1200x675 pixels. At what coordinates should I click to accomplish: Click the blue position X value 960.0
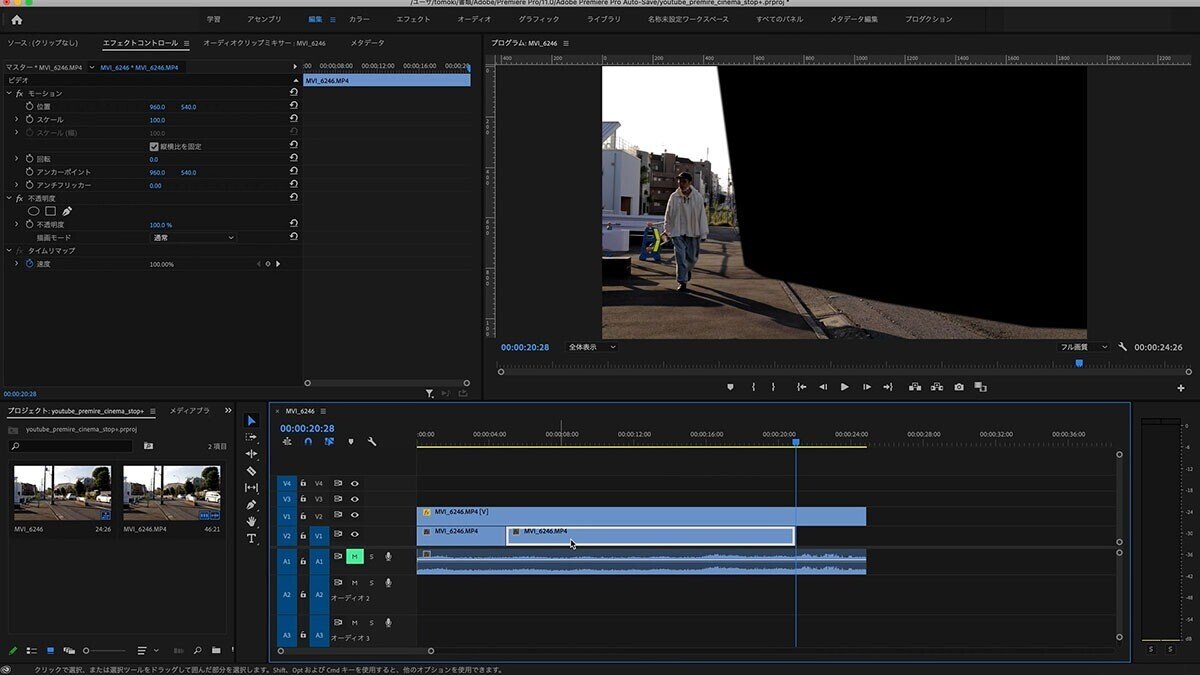click(157, 107)
